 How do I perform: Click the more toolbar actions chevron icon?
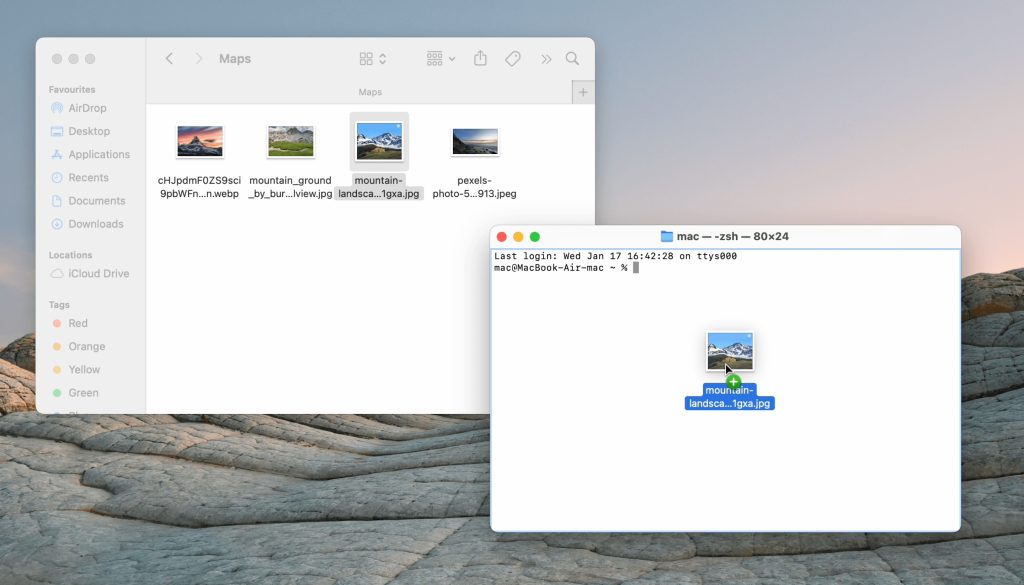pyautogui.click(x=546, y=58)
